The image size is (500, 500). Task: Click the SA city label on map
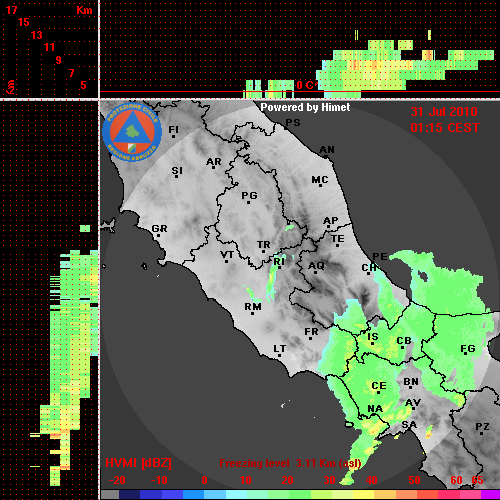point(409,425)
